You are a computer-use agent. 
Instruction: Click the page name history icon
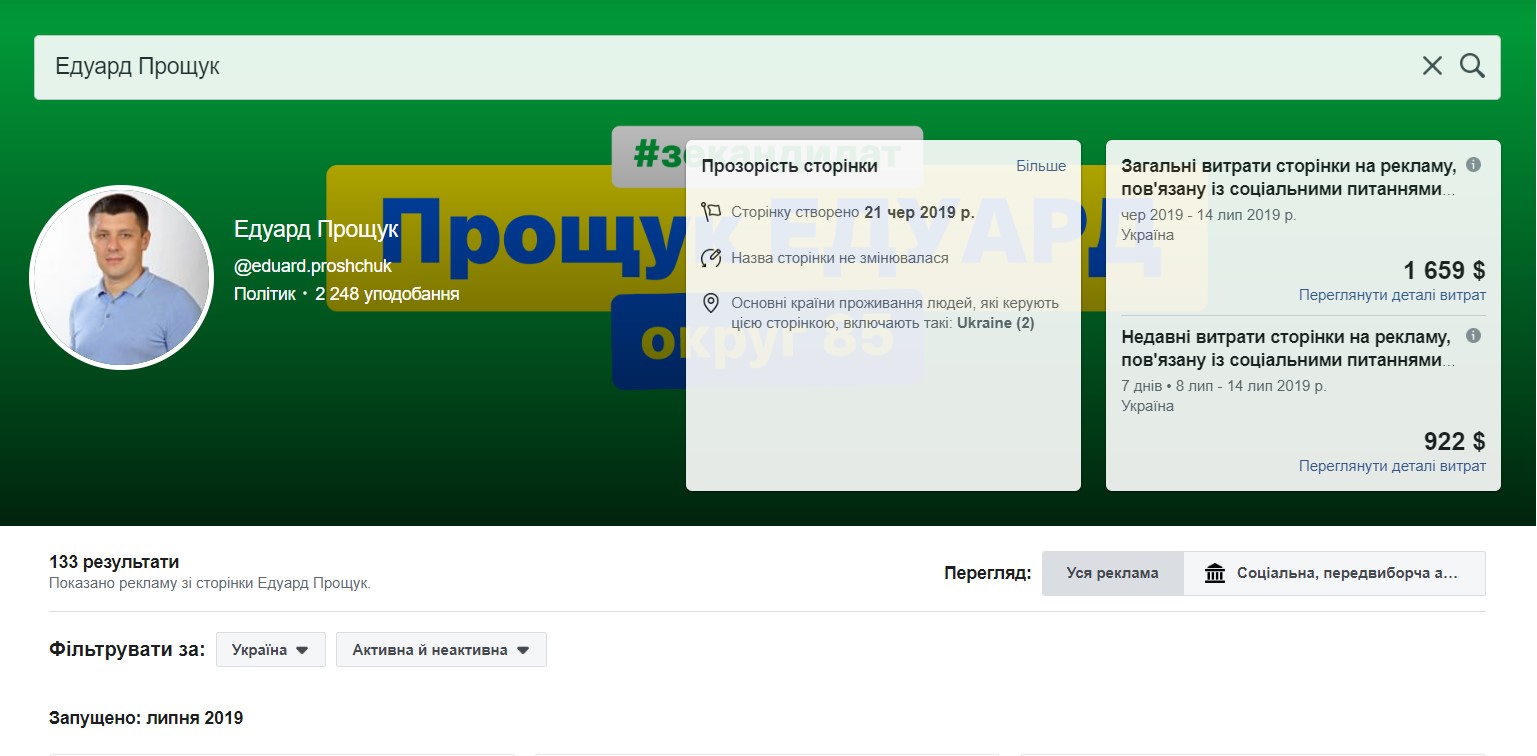pos(711,258)
